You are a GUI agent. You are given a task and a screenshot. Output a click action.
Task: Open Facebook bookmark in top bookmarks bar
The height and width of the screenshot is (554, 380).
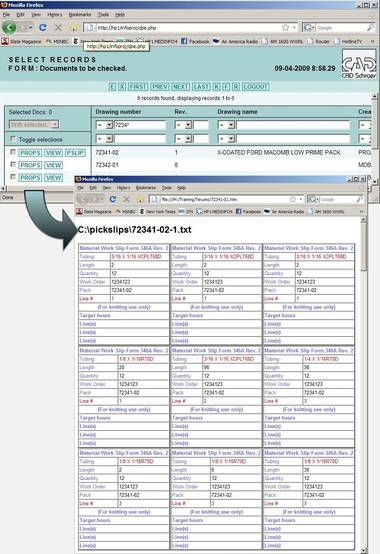[195, 41]
